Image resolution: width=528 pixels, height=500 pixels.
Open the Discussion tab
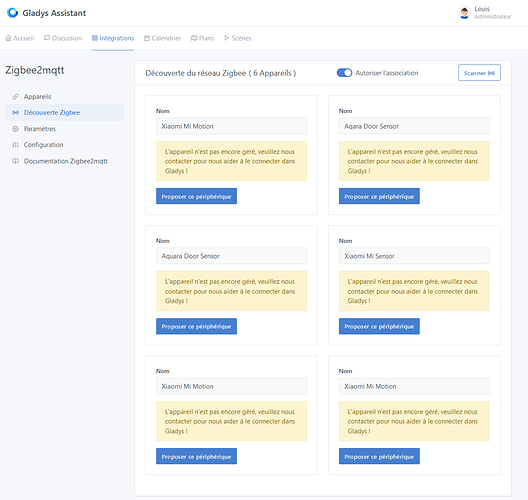click(63, 38)
